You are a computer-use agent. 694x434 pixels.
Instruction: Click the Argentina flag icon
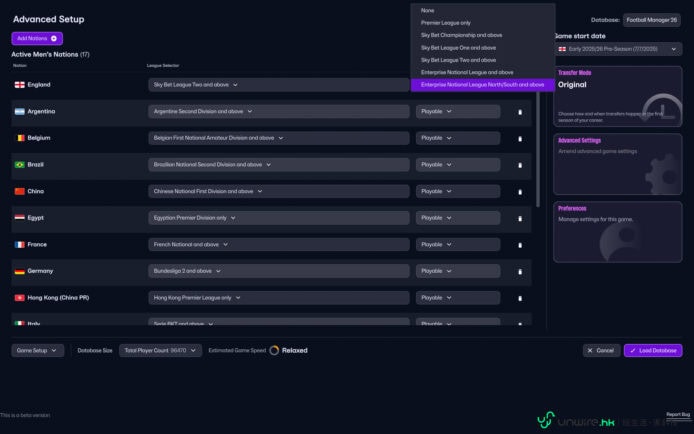[19, 111]
